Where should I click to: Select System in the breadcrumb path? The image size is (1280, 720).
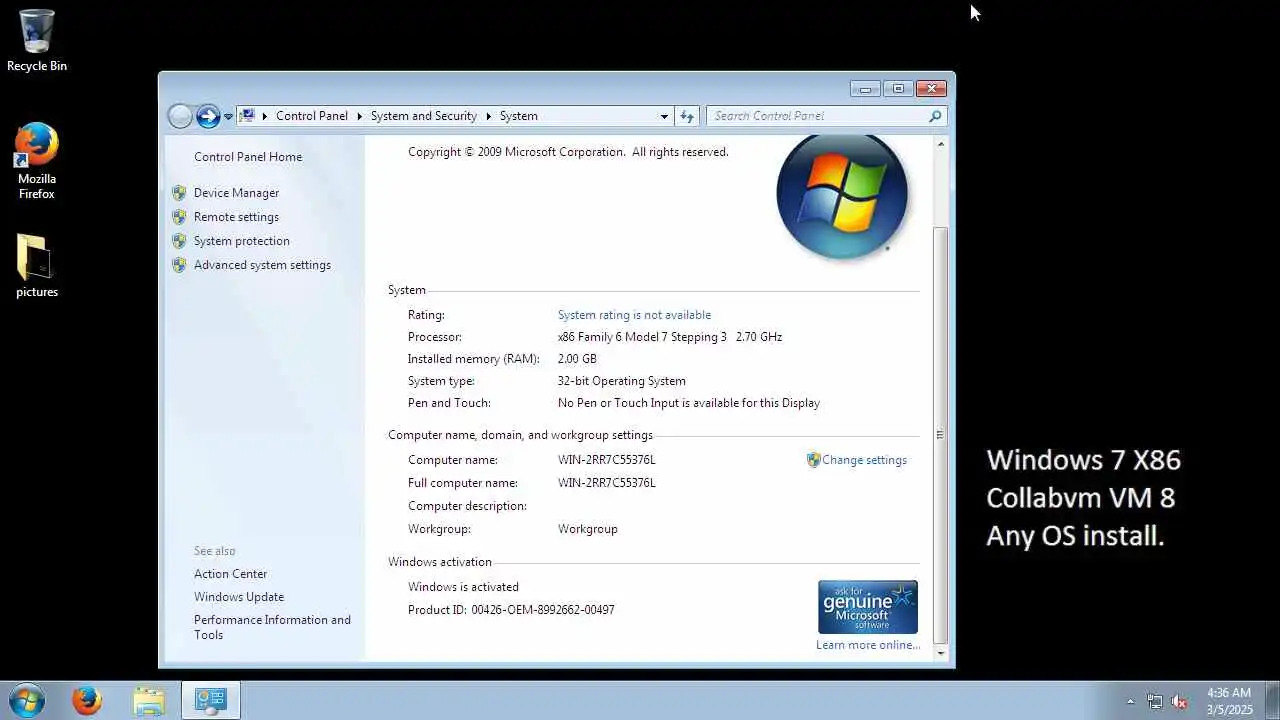(518, 116)
